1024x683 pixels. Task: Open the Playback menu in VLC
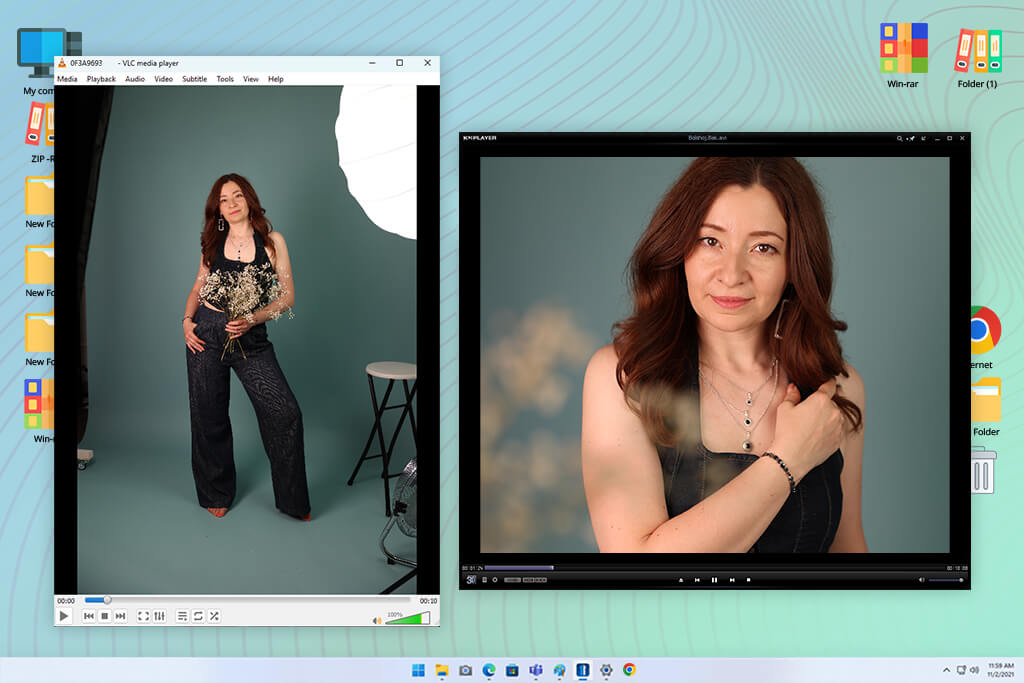101,79
